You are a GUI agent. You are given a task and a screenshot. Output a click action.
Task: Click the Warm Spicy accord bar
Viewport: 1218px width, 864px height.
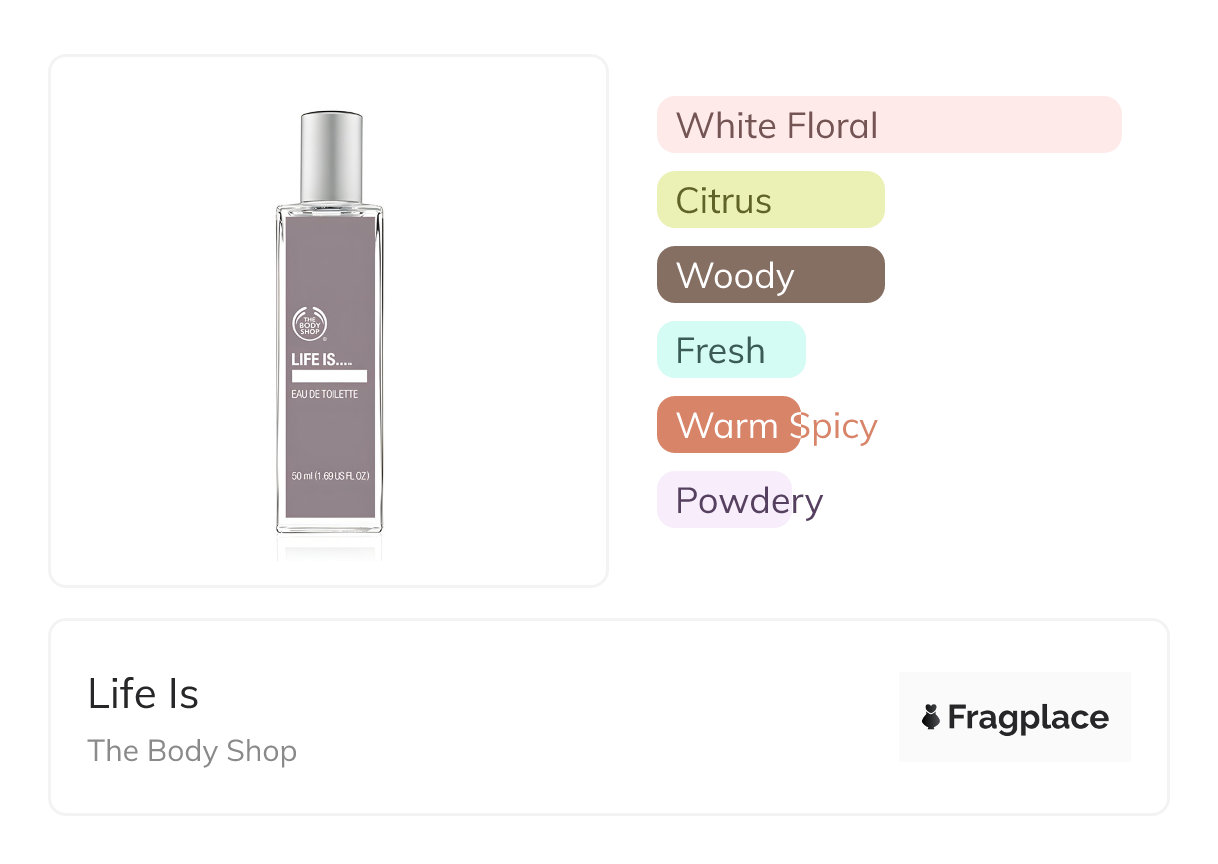pos(728,425)
